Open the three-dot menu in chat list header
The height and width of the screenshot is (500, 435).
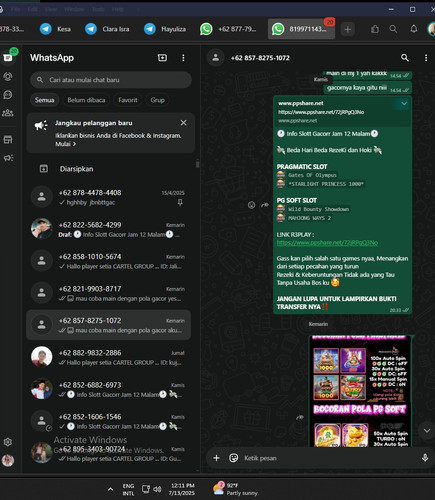[183, 58]
